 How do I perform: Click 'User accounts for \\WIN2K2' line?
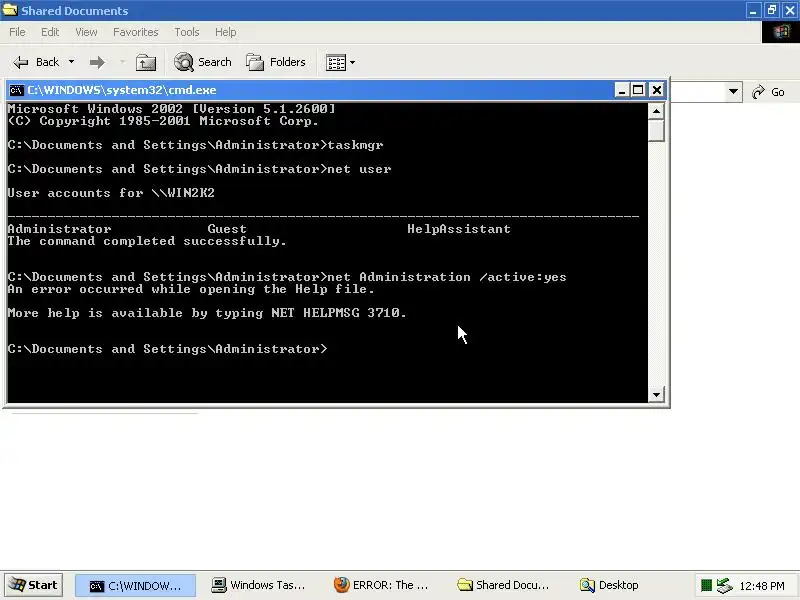111,193
